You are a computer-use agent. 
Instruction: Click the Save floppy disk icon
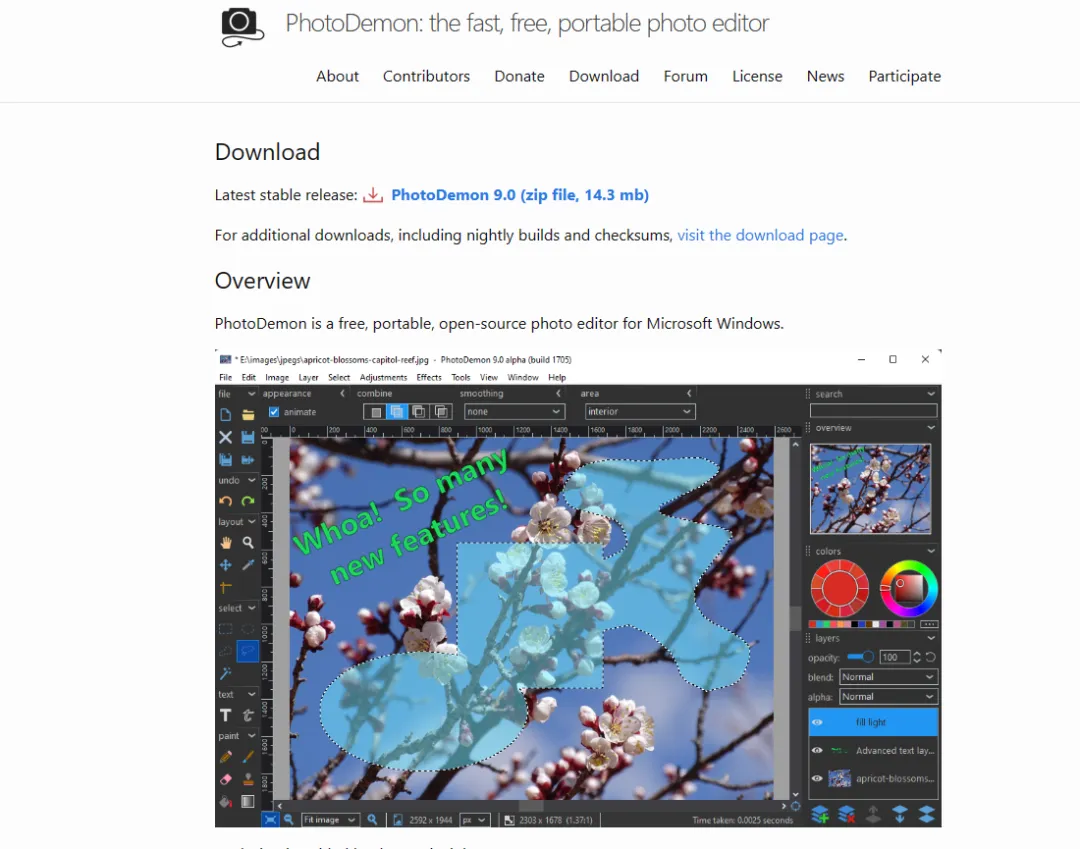coord(248,437)
